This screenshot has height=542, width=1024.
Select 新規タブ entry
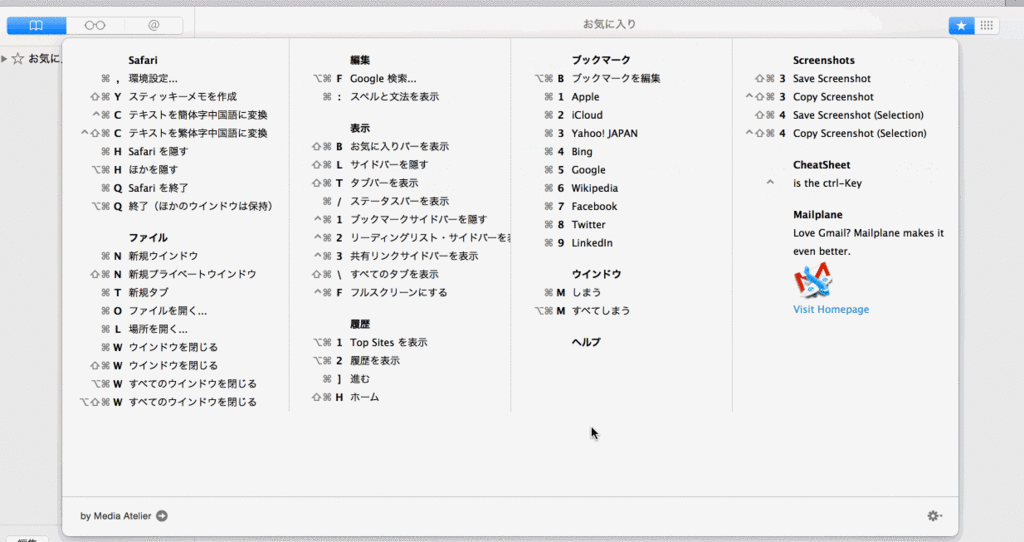click(x=148, y=293)
